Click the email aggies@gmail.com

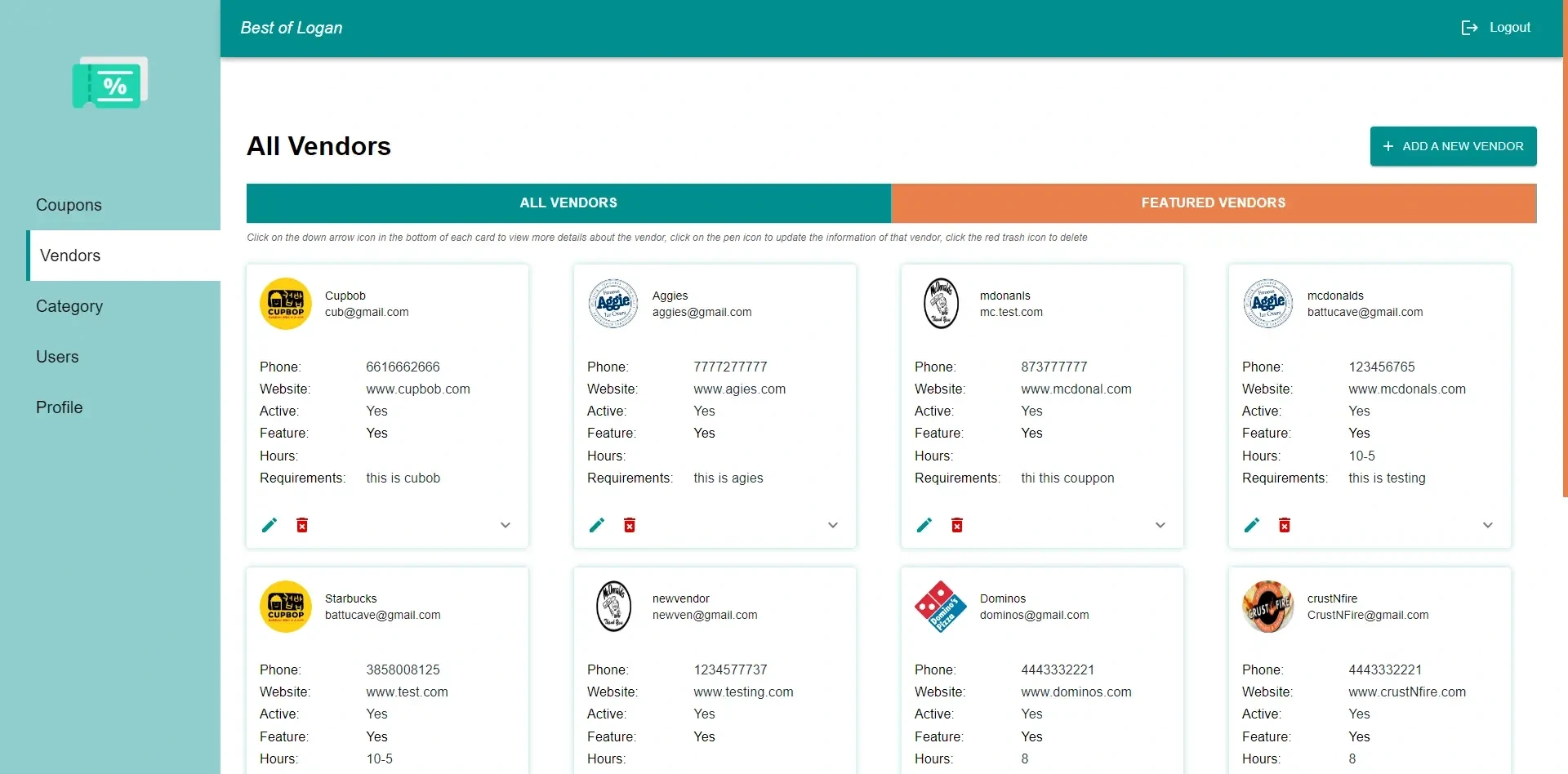(x=702, y=313)
